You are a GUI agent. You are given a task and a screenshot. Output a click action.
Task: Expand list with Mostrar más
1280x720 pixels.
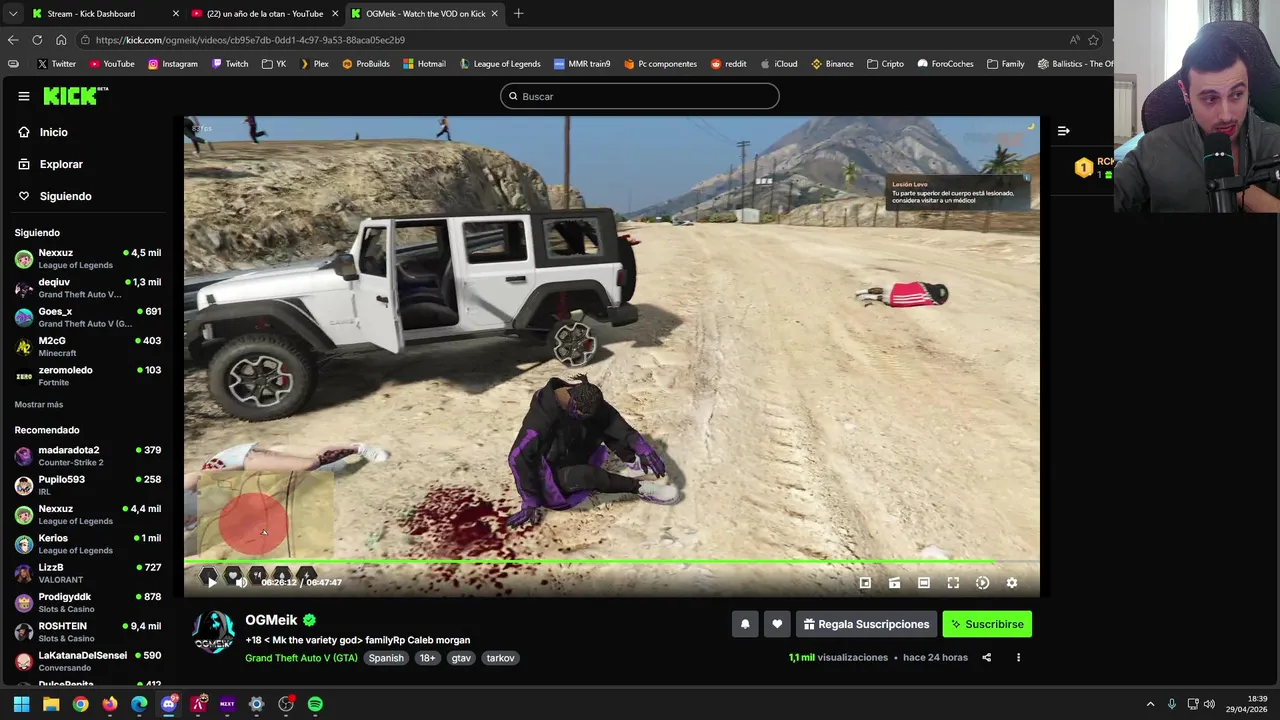[x=39, y=404]
